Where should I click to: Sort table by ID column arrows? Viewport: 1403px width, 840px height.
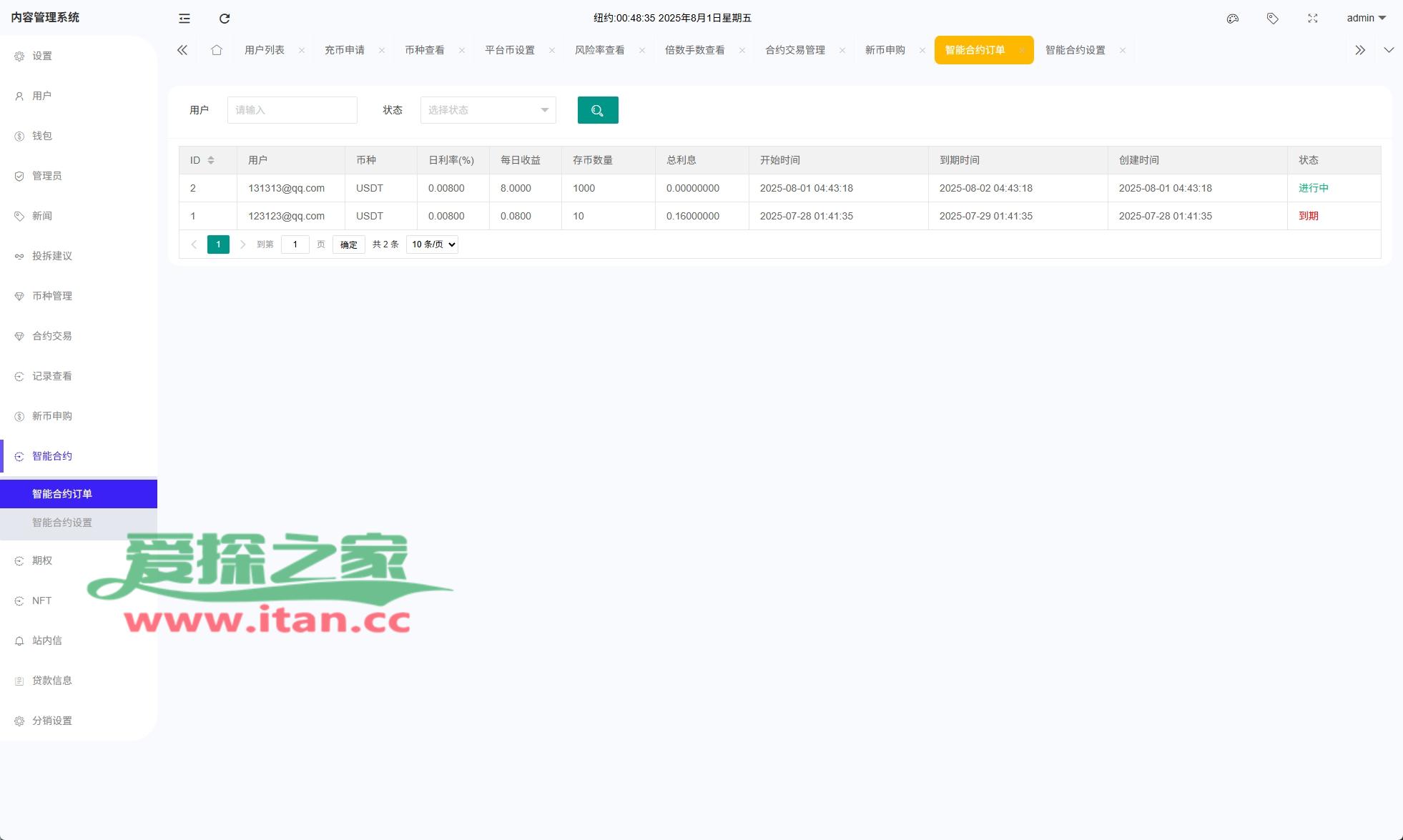coord(211,160)
